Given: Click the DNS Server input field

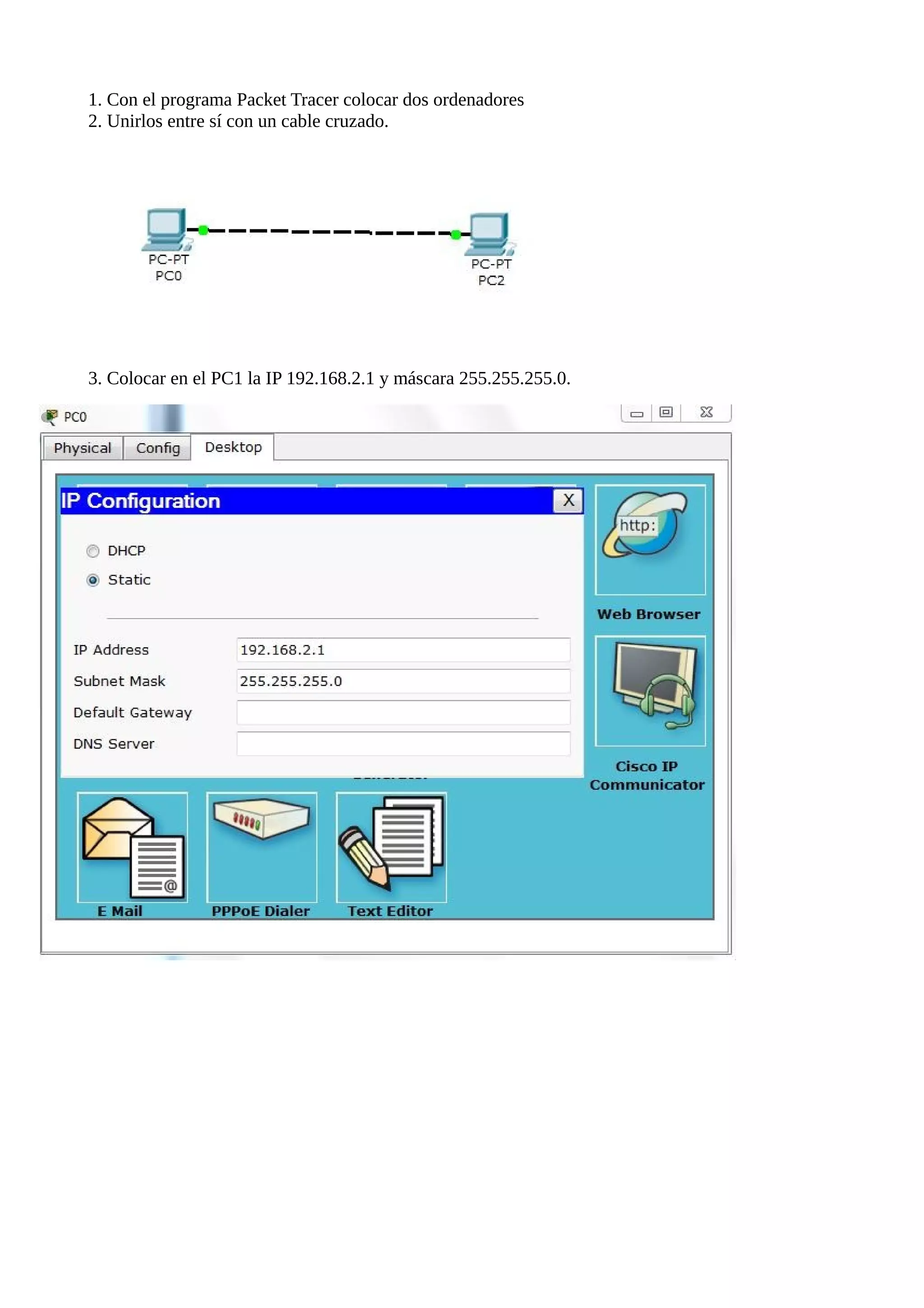Looking at the screenshot, I should click(x=403, y=744).
